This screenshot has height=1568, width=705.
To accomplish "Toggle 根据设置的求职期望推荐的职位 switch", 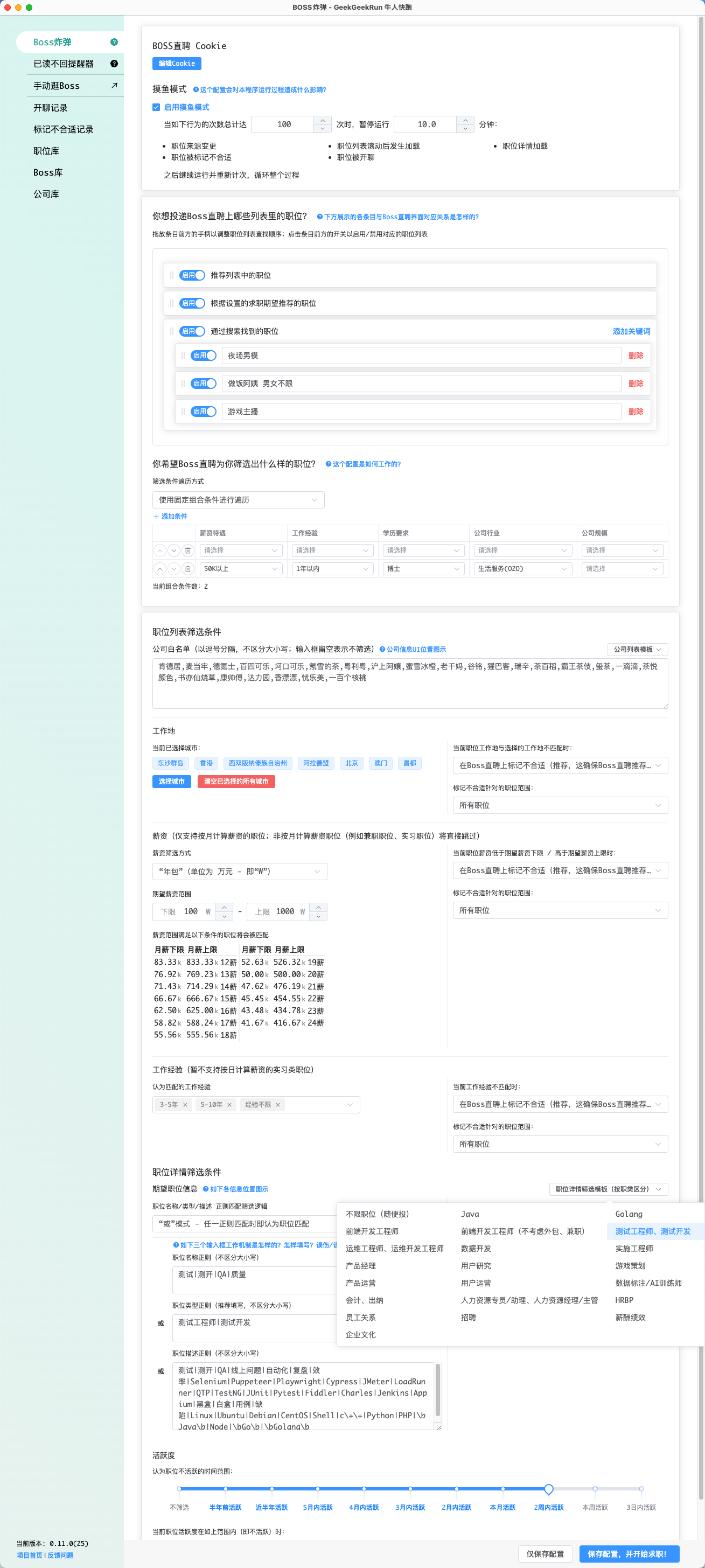I will tap(192, 303).
